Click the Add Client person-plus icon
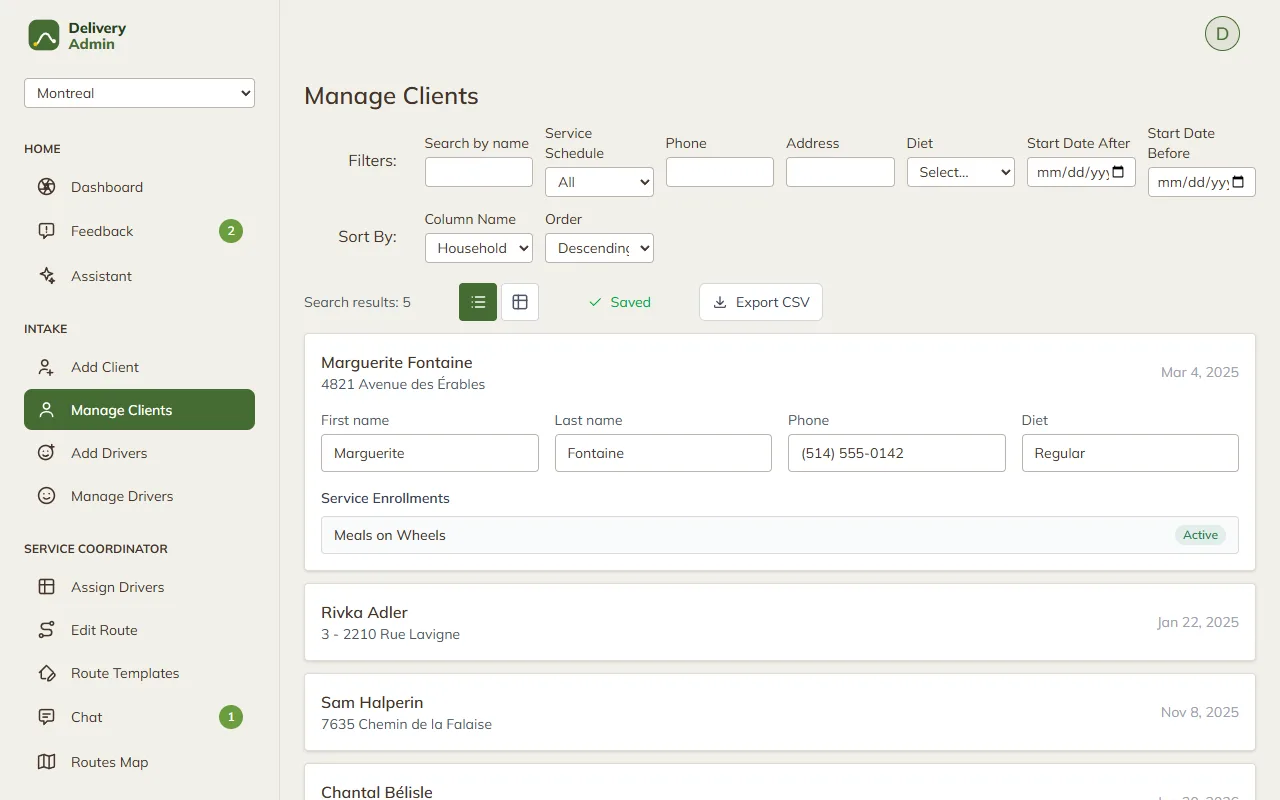The height and width of the screenshot is (800, 1280). tap(46, 367)
